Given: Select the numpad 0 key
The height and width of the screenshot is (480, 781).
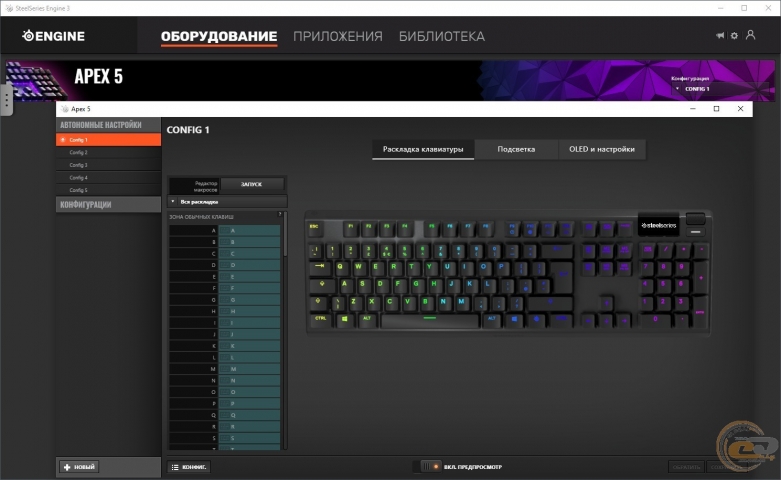Looking at the screenshot, I should [x=655, y=320].
